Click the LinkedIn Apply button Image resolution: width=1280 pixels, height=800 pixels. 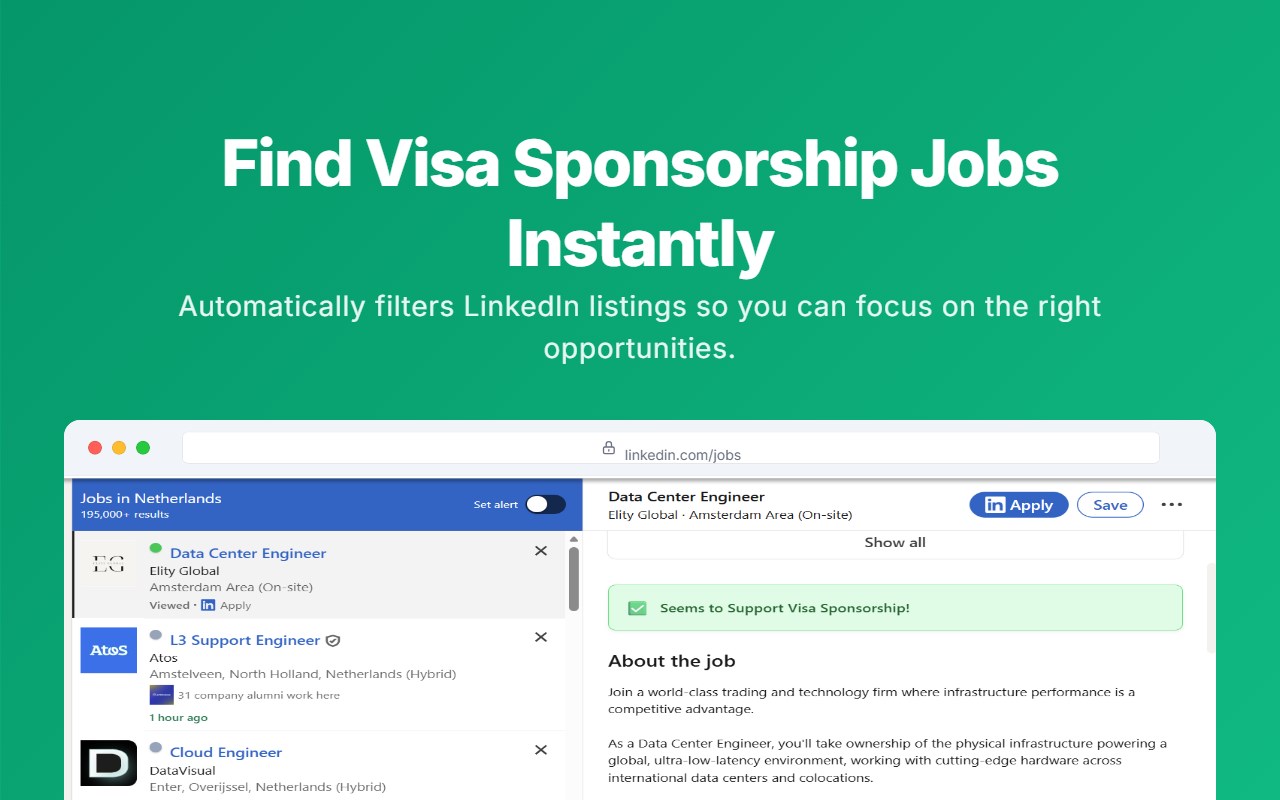tap(1019, 505)
